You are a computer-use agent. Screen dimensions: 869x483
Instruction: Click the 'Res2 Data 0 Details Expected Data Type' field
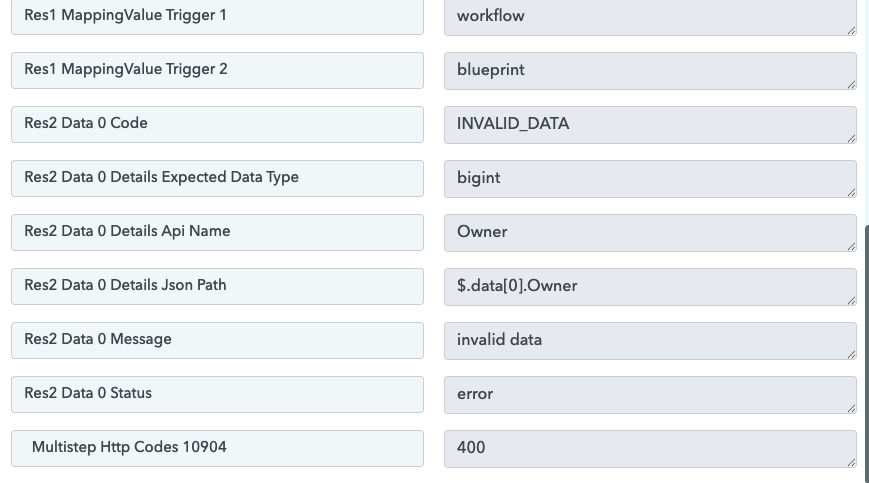click(x=217, y=178)
